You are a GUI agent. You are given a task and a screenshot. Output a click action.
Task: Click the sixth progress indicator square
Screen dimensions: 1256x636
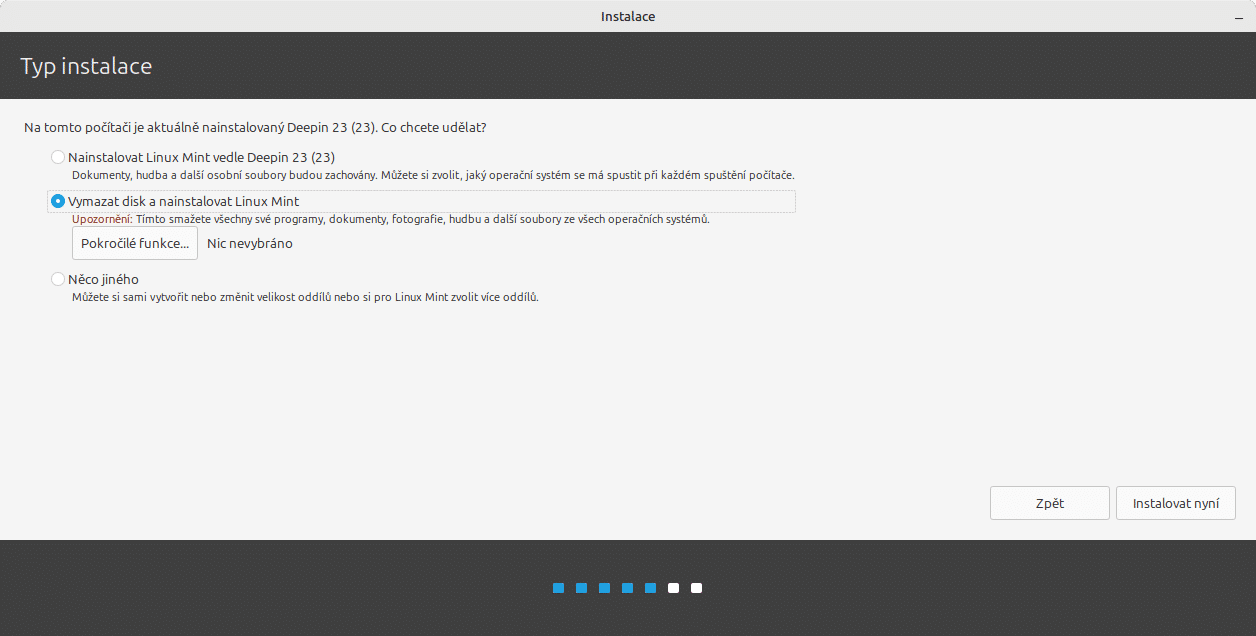click(x=672, y=588)
